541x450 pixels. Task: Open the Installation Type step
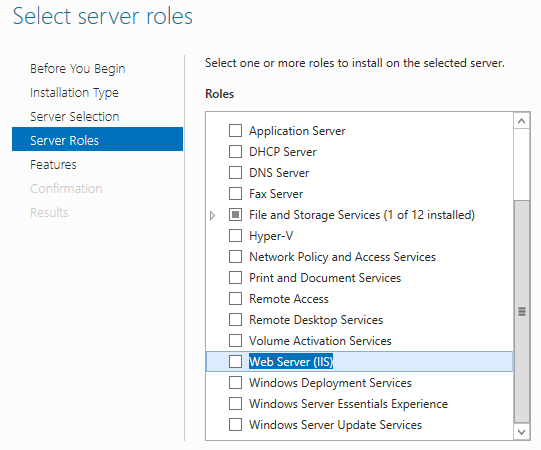point(74,93)
